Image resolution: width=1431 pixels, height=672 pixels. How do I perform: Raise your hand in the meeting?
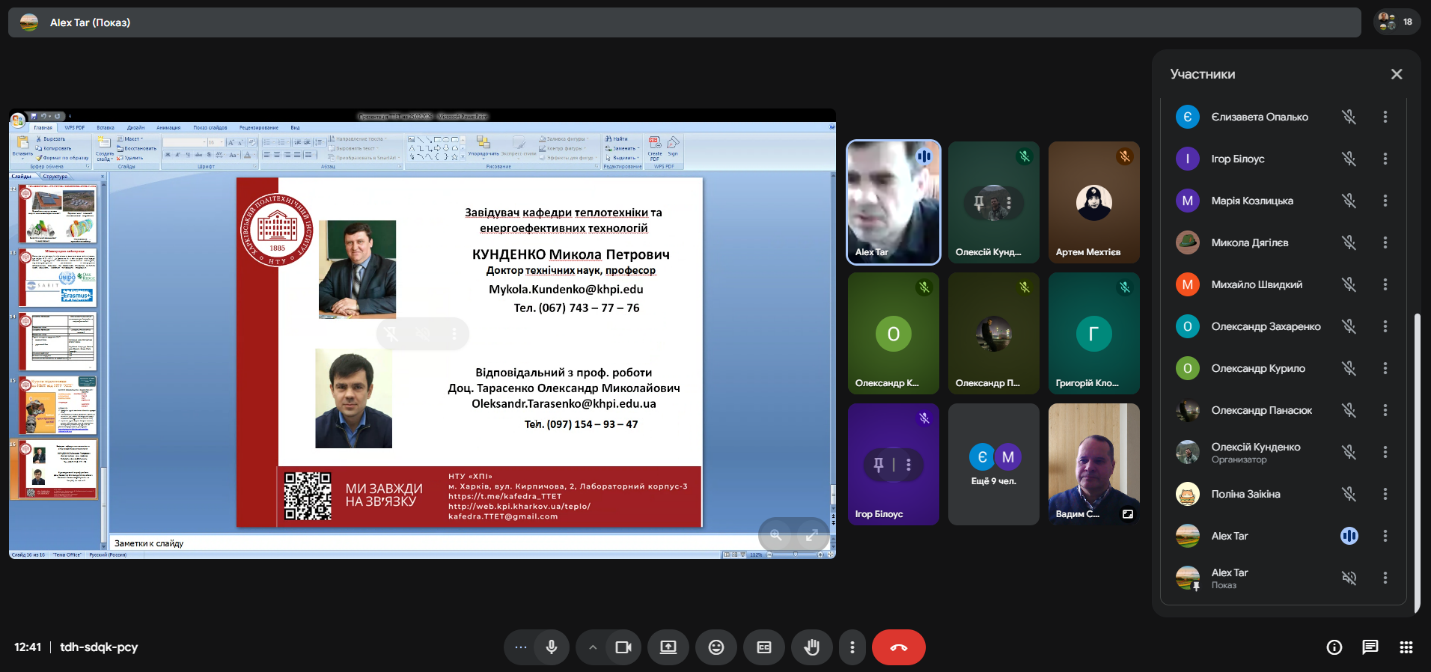click(812, 647)
